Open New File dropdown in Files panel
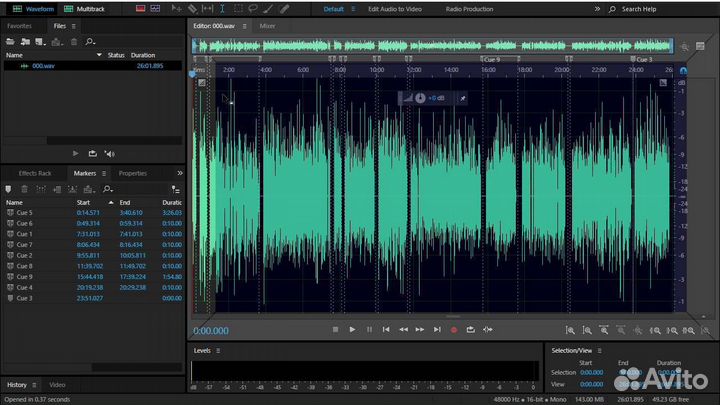720x405 pixels. [40, 42]
